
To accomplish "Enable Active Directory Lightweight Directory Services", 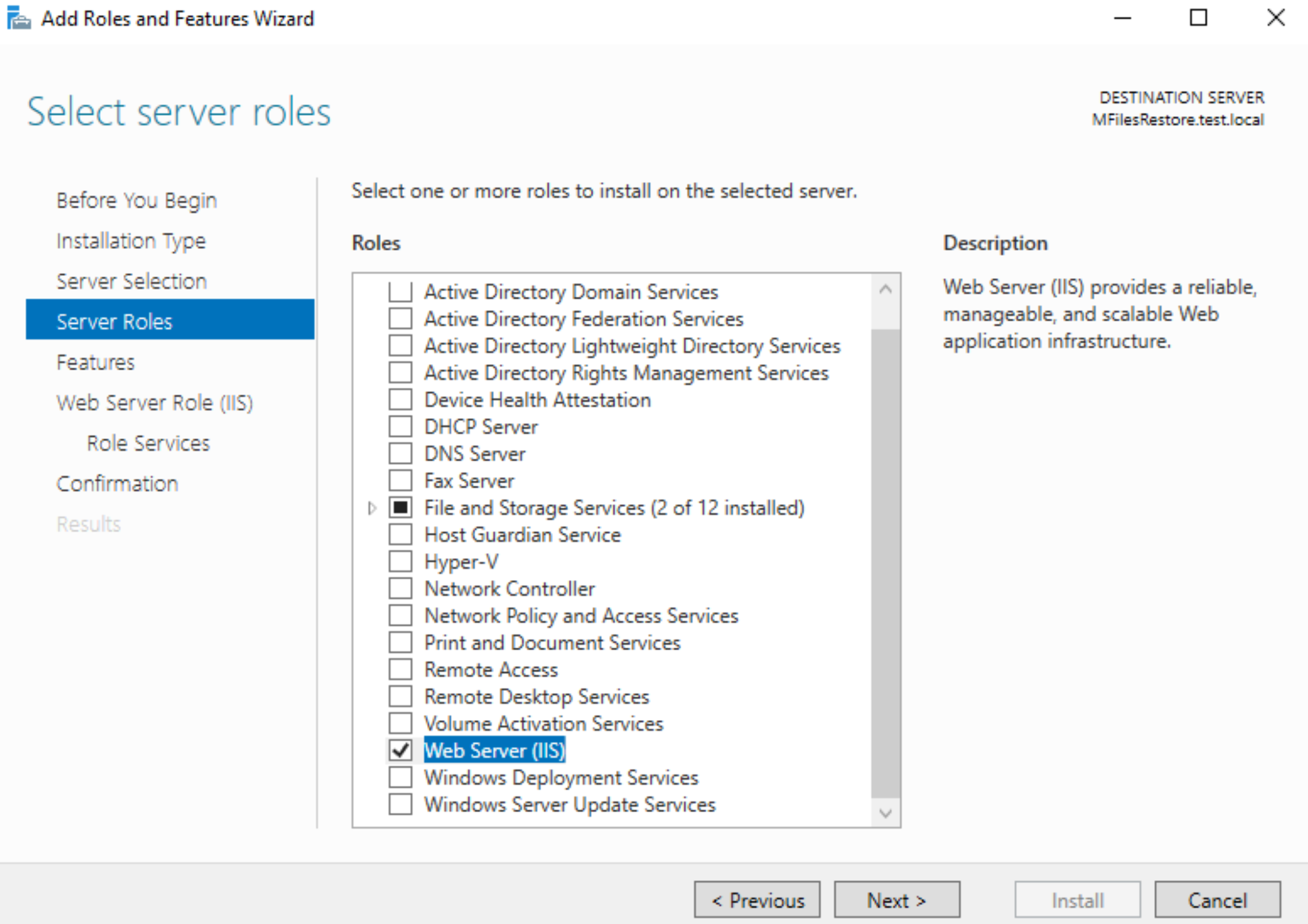I will 400,346.
